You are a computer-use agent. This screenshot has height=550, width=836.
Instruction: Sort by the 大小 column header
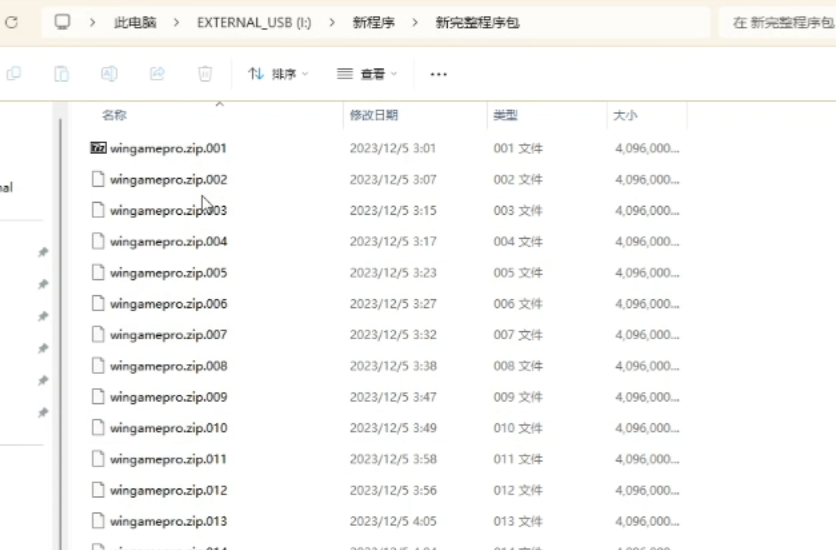click(624, 116)
